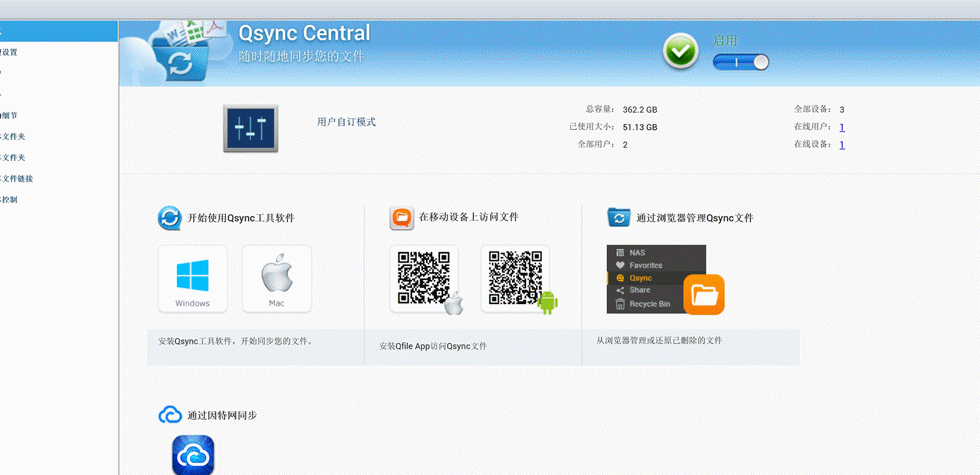Click the blue Qsync sync circle icon
This screenshot has width=980, height=475.
[x=169, y=218]
